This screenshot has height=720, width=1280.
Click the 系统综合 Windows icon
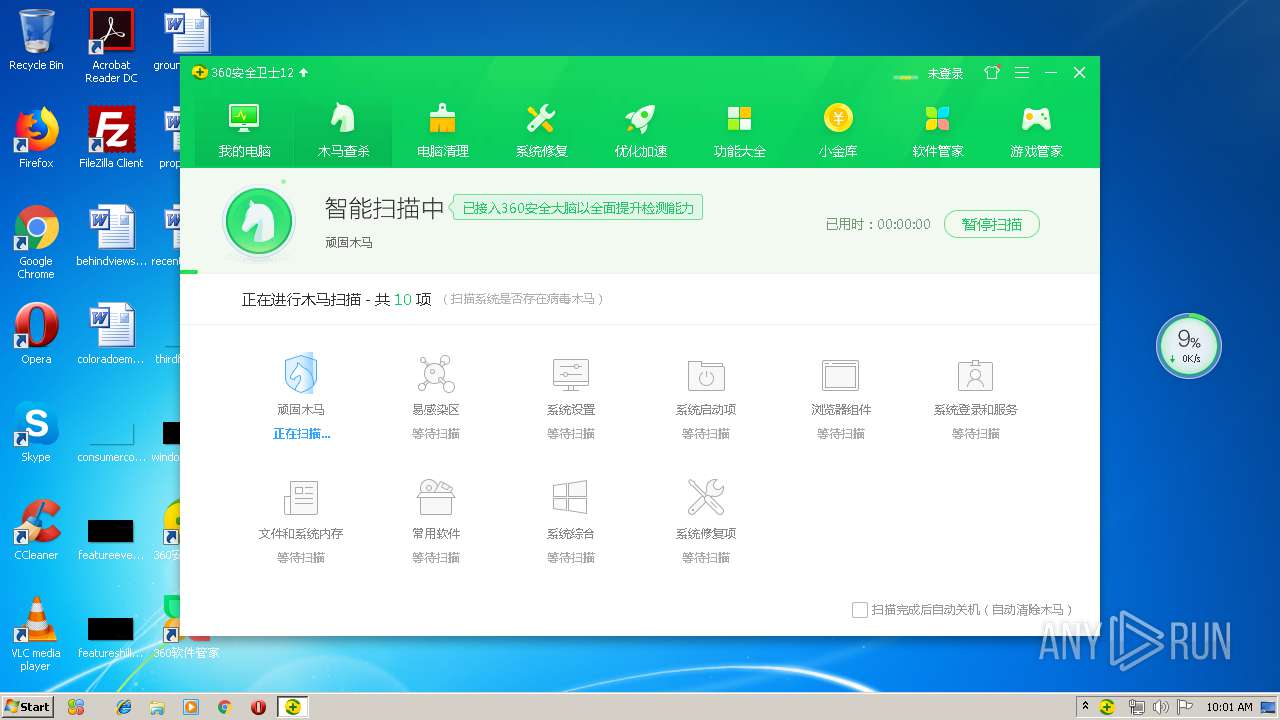point(571,498)
